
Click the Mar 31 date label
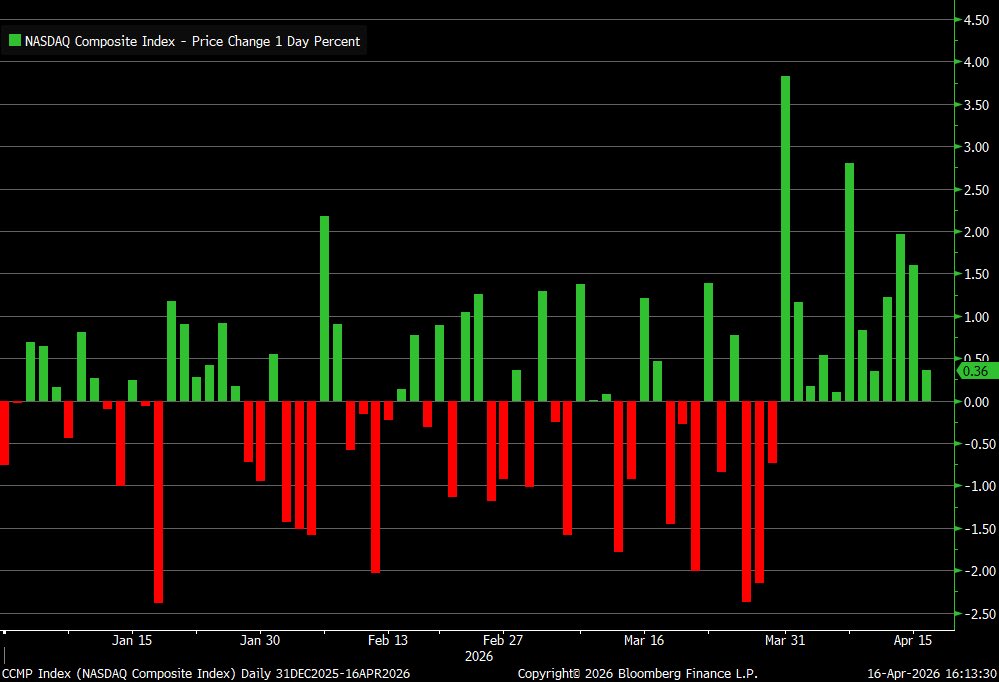click(785, 640)
